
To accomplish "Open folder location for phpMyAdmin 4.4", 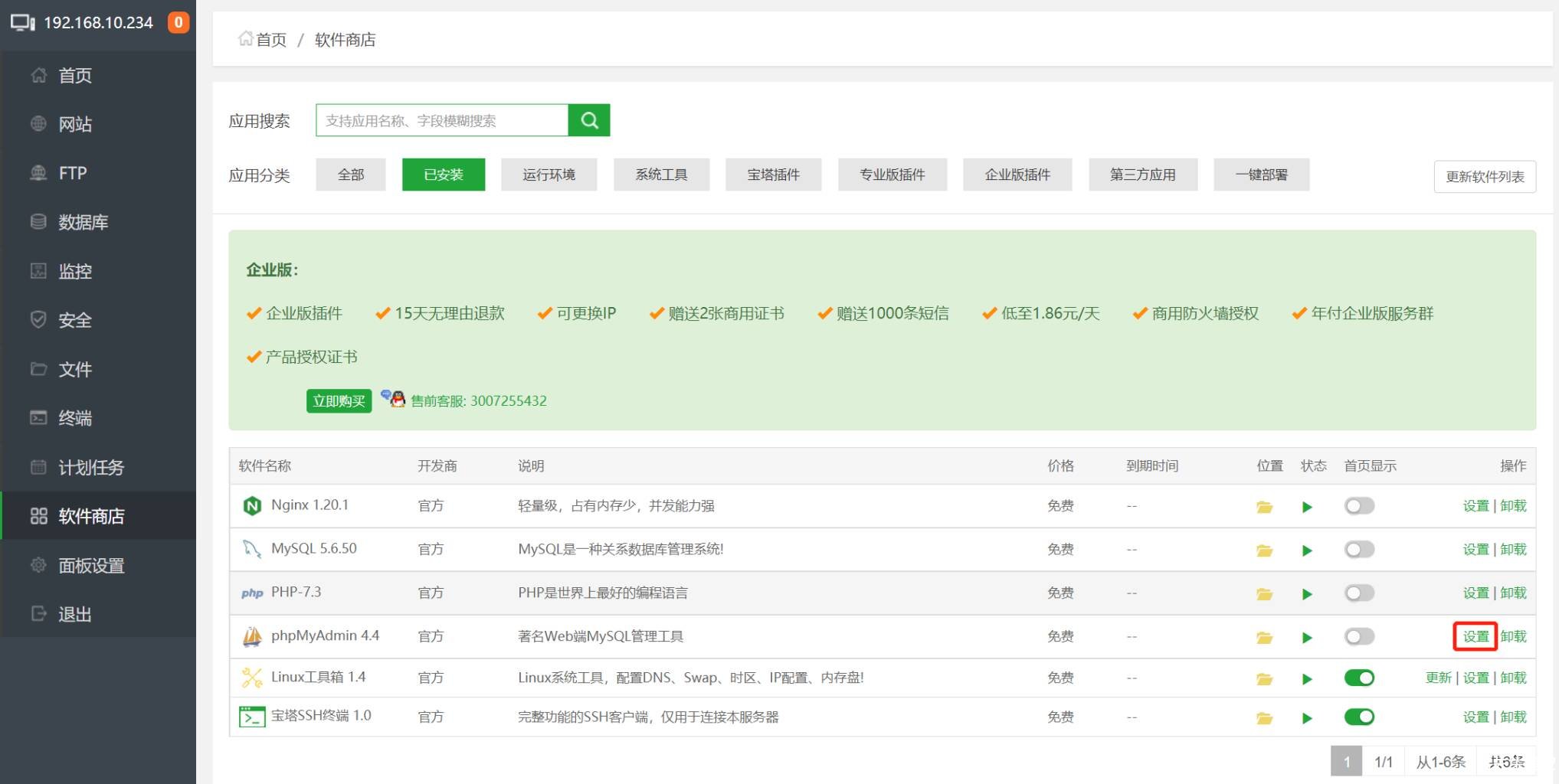I will coord(1264,638).
